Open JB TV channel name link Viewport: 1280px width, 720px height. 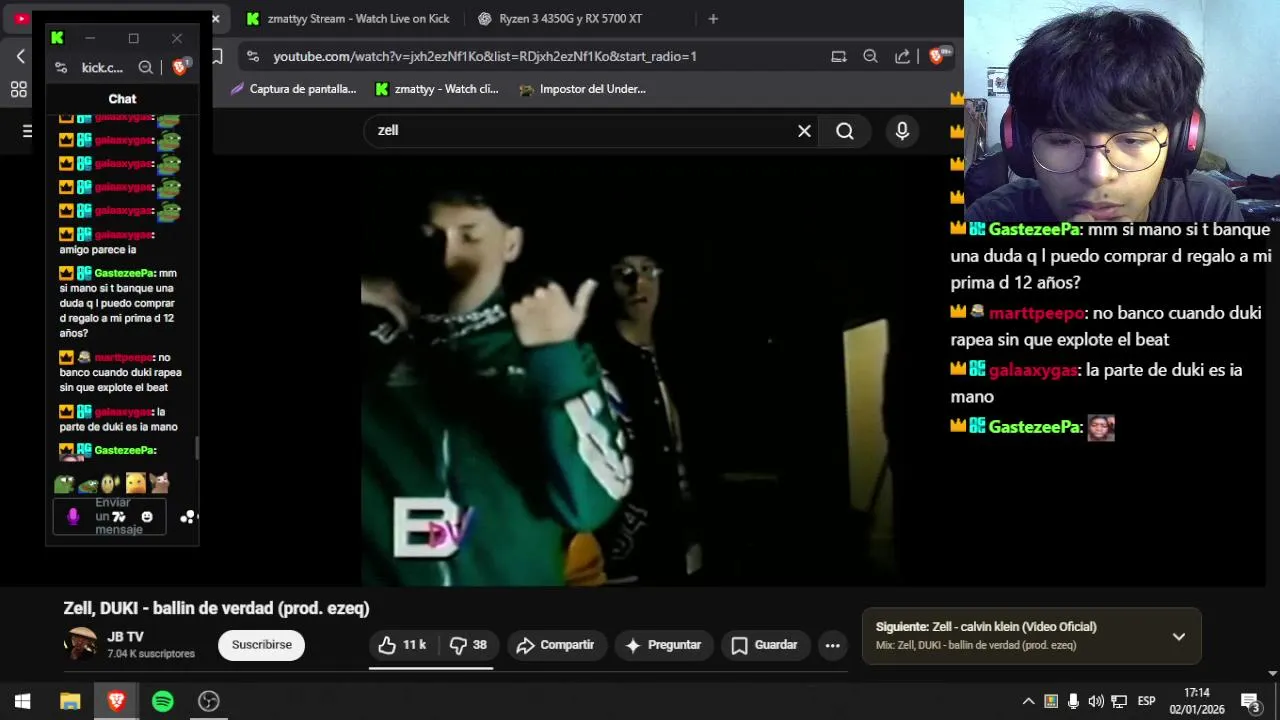point(125,637)
